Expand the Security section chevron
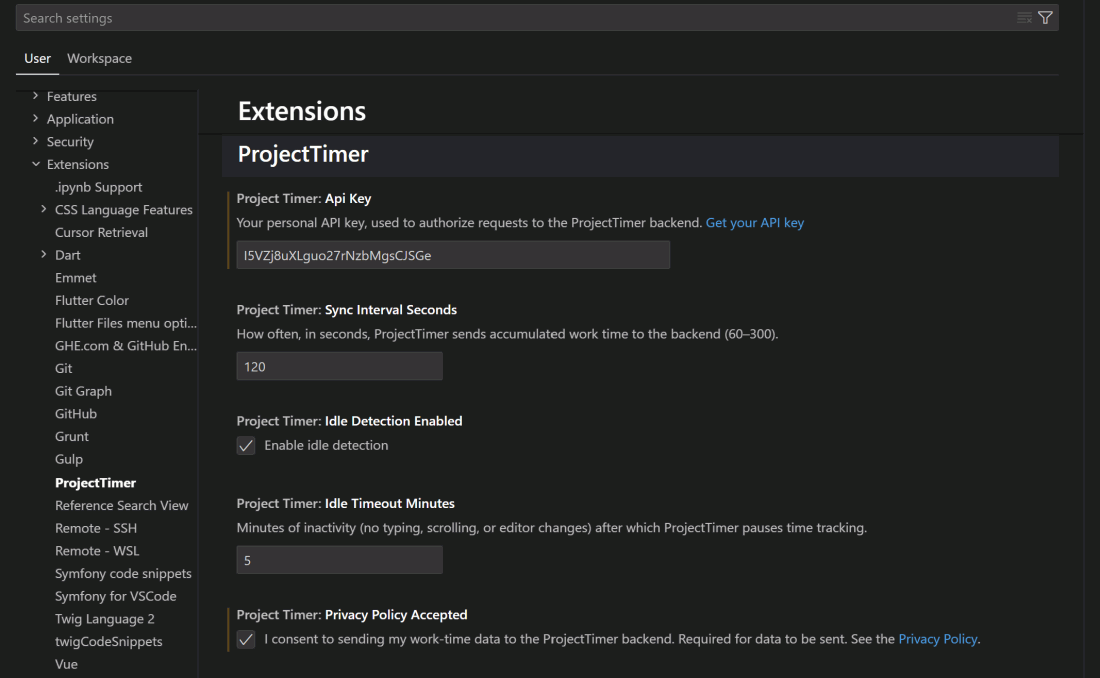The image size is (1100, 678). [36, 141]
